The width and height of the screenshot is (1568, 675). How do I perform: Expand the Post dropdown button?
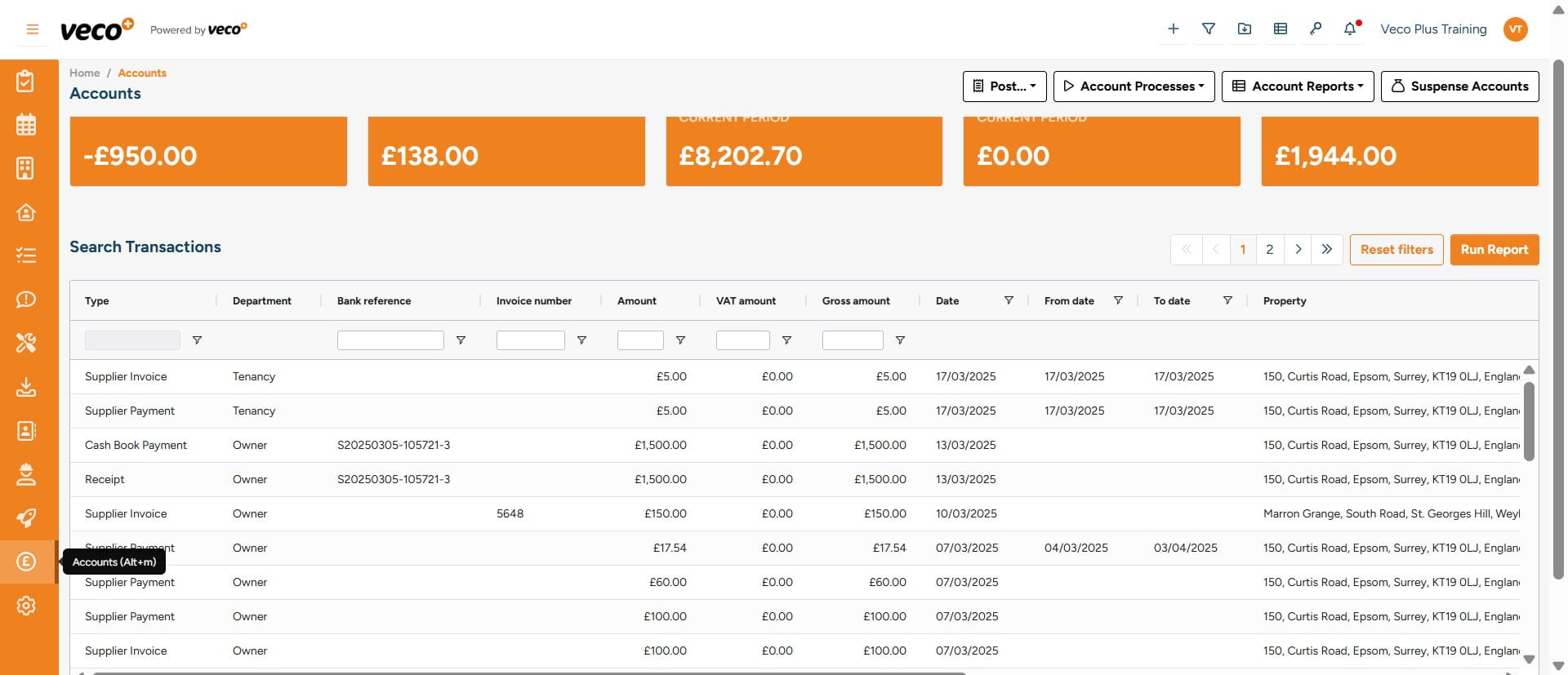coord(1004,87)
